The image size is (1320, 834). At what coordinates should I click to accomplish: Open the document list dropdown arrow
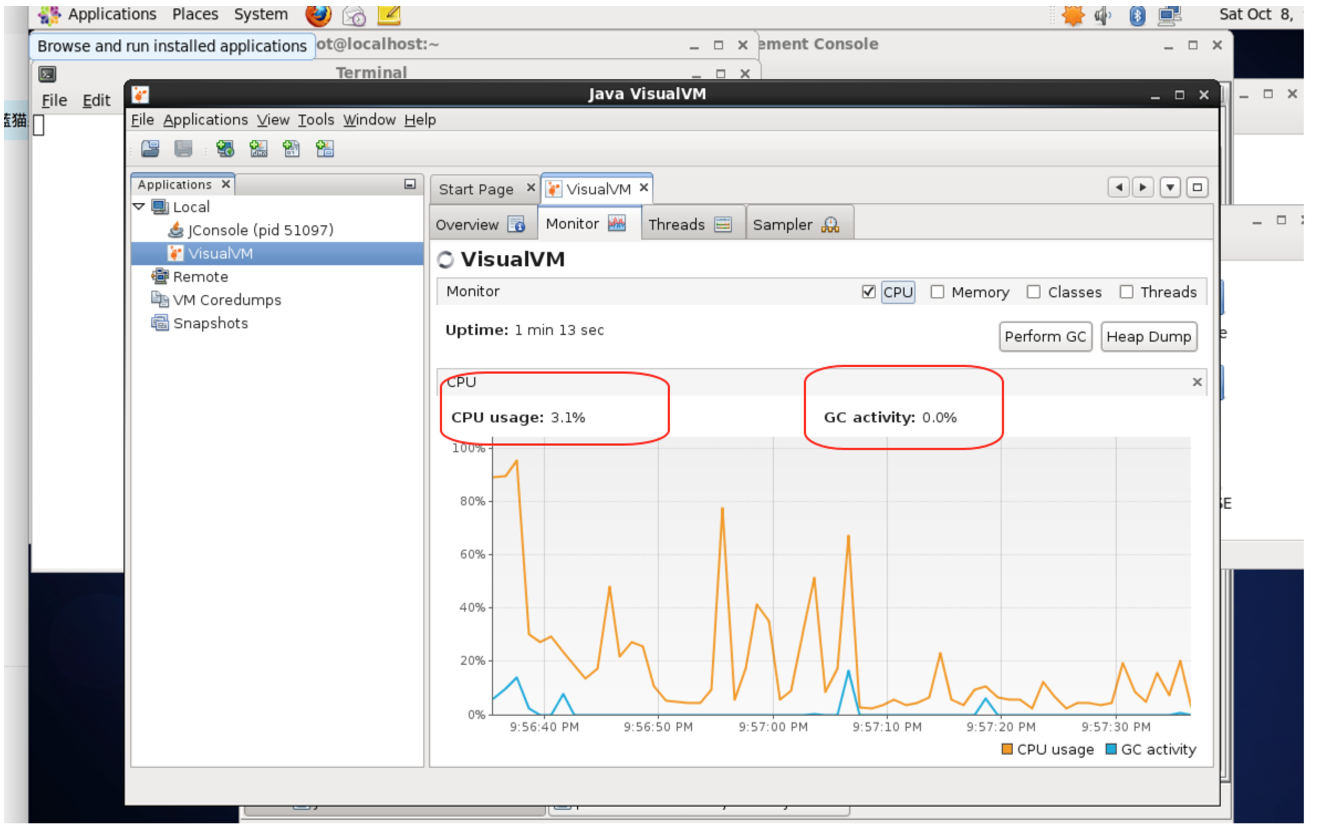pyautogui.click(x=1171, y=187)
